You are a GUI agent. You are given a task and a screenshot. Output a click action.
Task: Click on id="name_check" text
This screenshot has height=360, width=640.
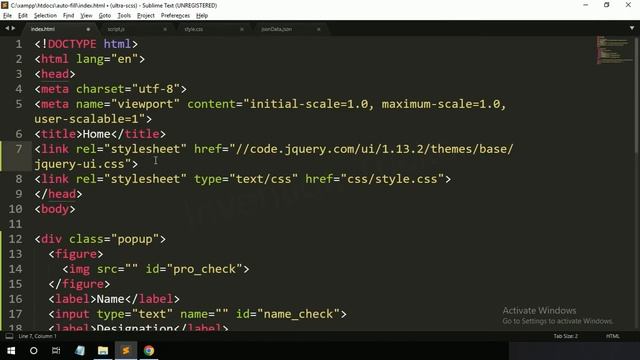click(x=288, y=314)
